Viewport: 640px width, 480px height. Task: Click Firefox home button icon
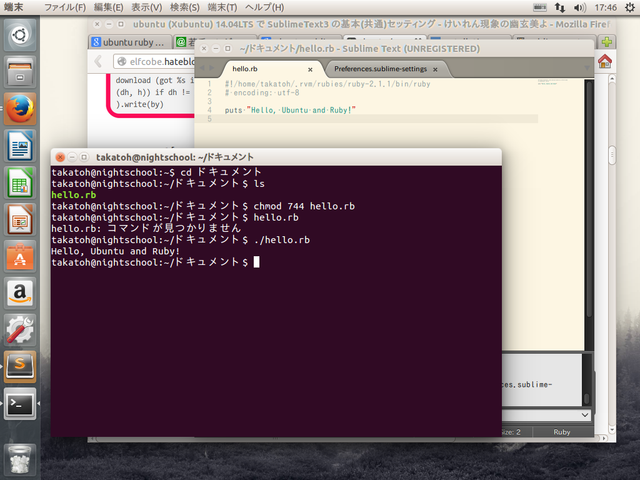point(605,62)
